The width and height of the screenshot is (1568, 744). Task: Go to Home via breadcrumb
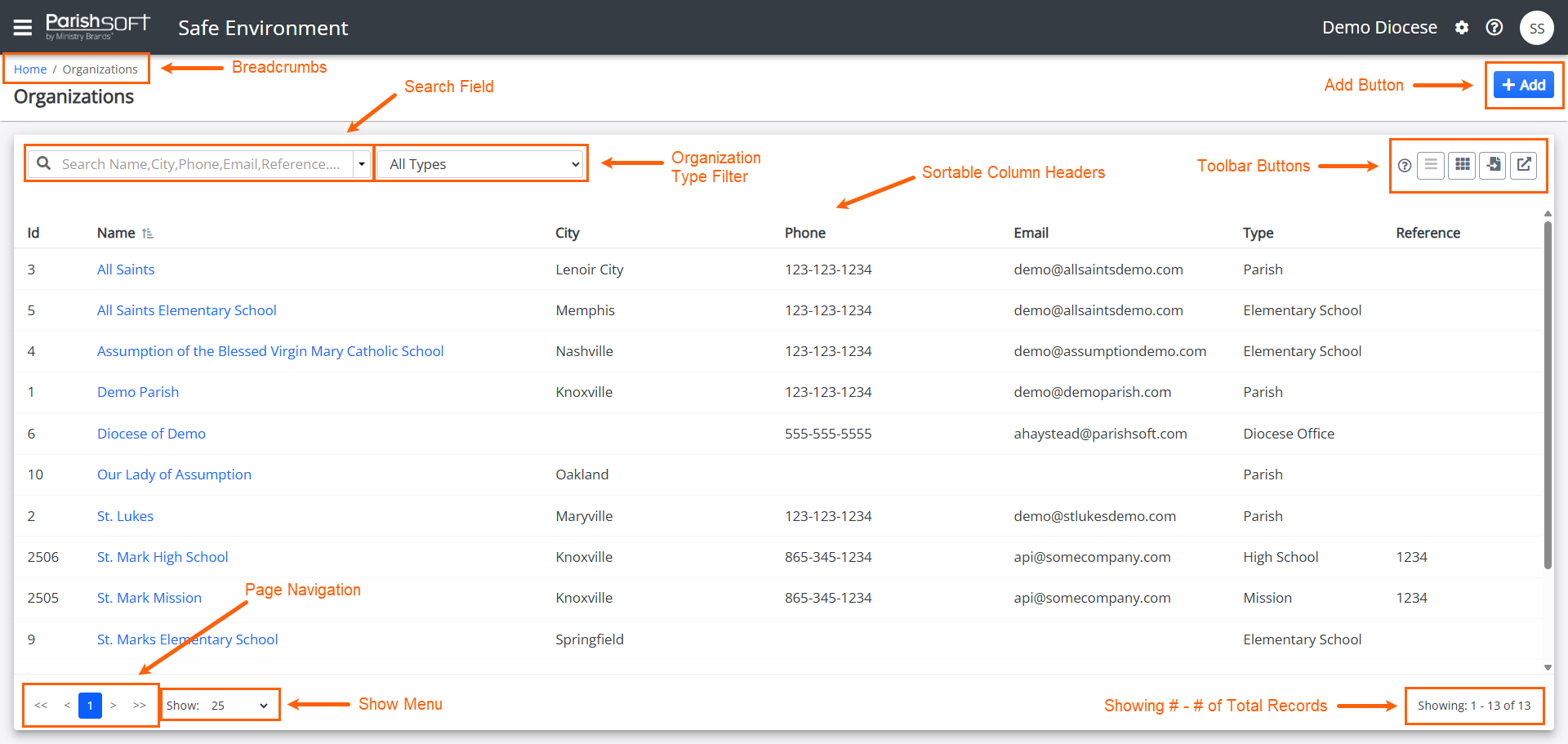point(30,69)
